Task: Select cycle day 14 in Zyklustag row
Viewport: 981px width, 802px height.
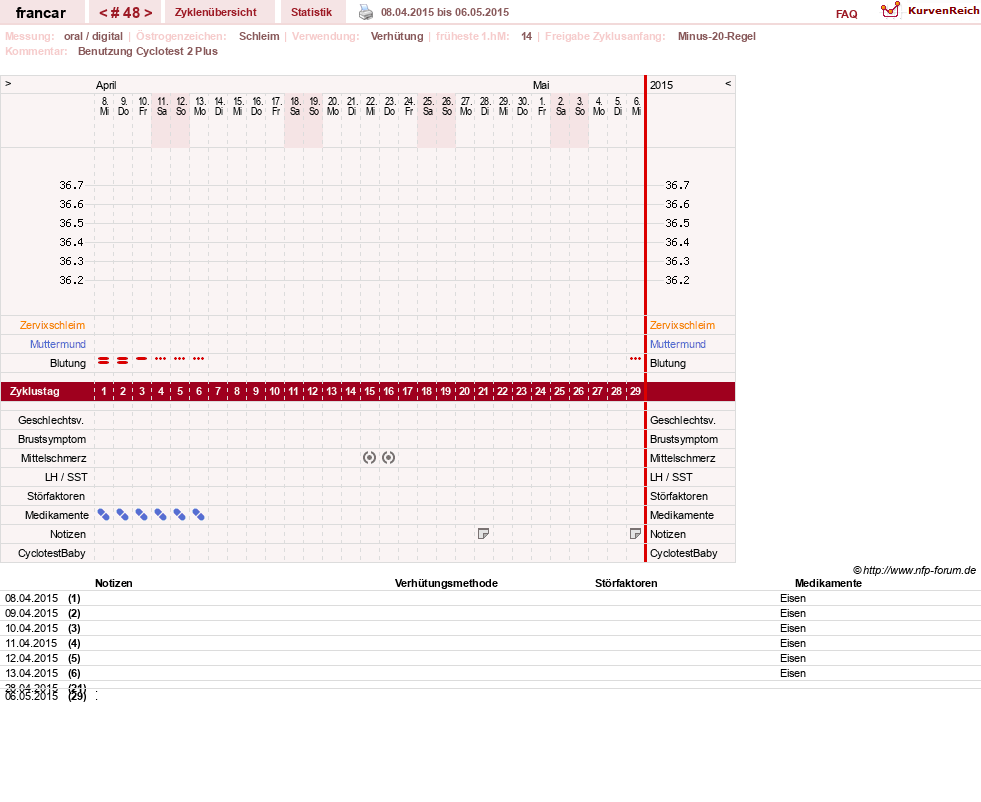Action: pyautogui.click(x=350, y=391)
